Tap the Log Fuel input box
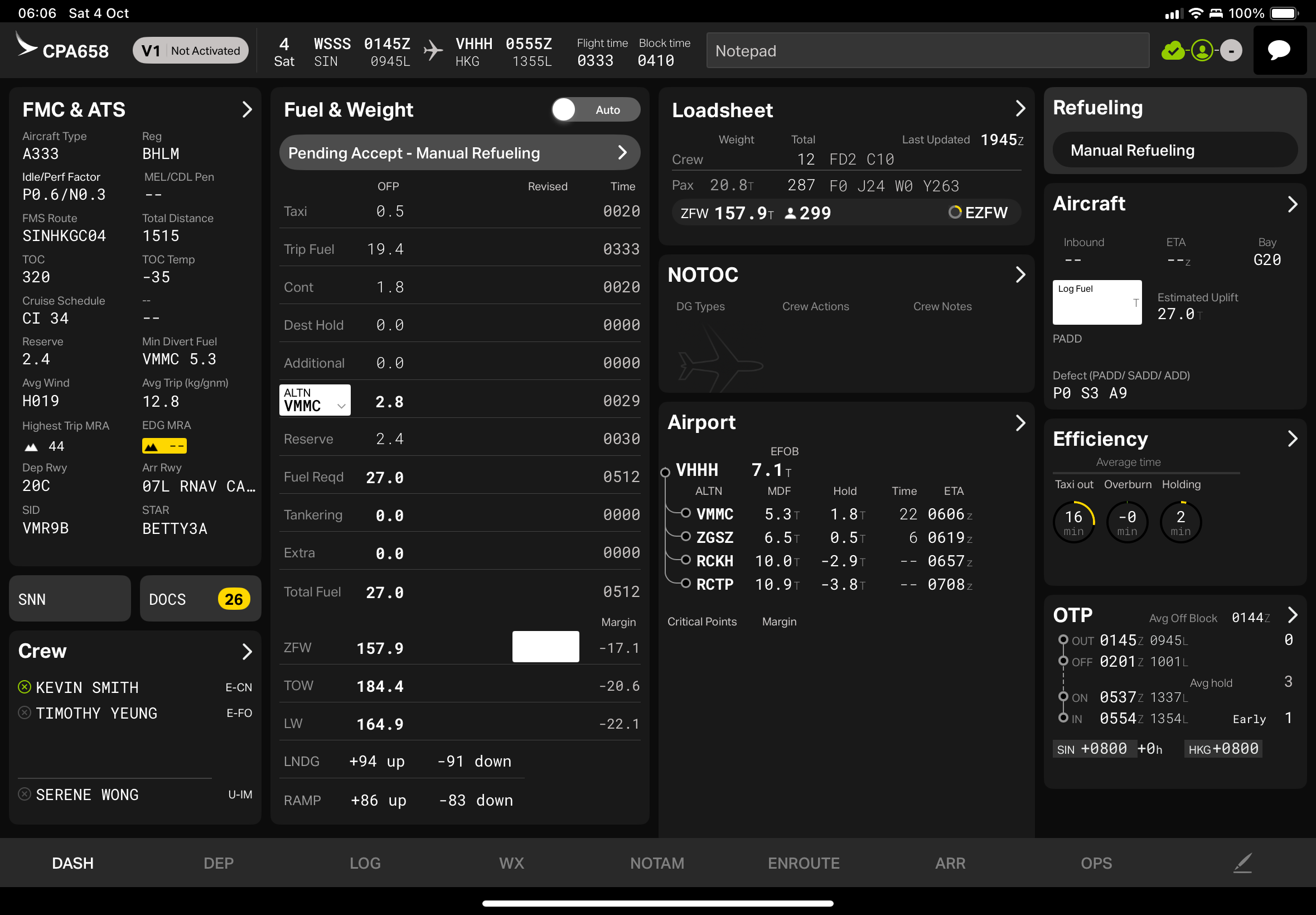1316x915 pixels. (1096, 302)
